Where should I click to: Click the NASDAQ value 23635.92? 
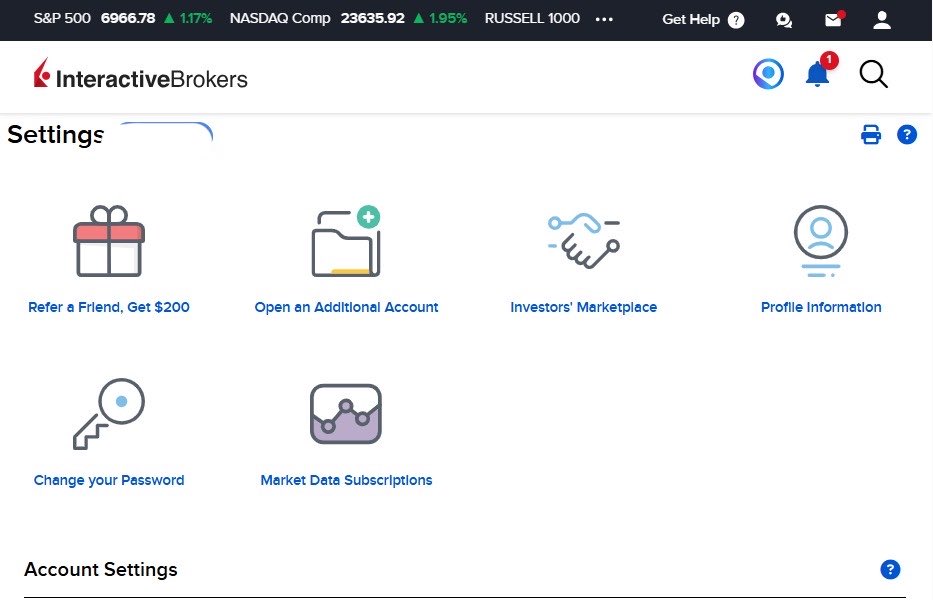(x=372, y=18)
